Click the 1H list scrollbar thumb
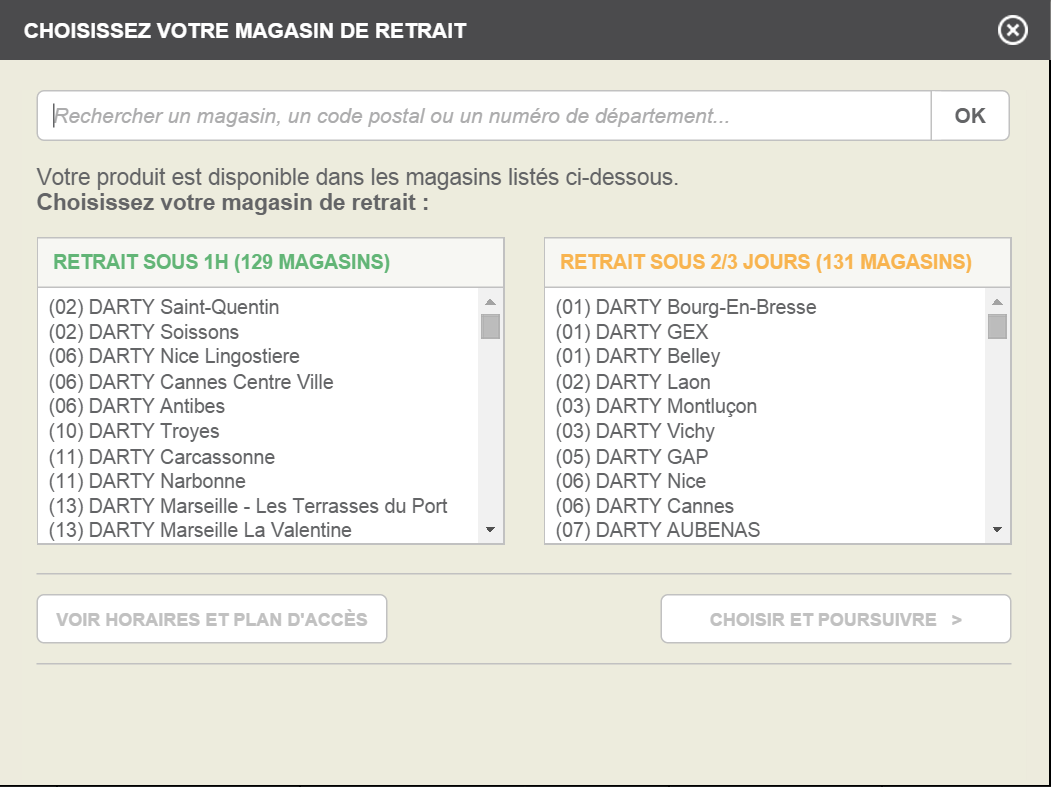 (x=490, y=327)
